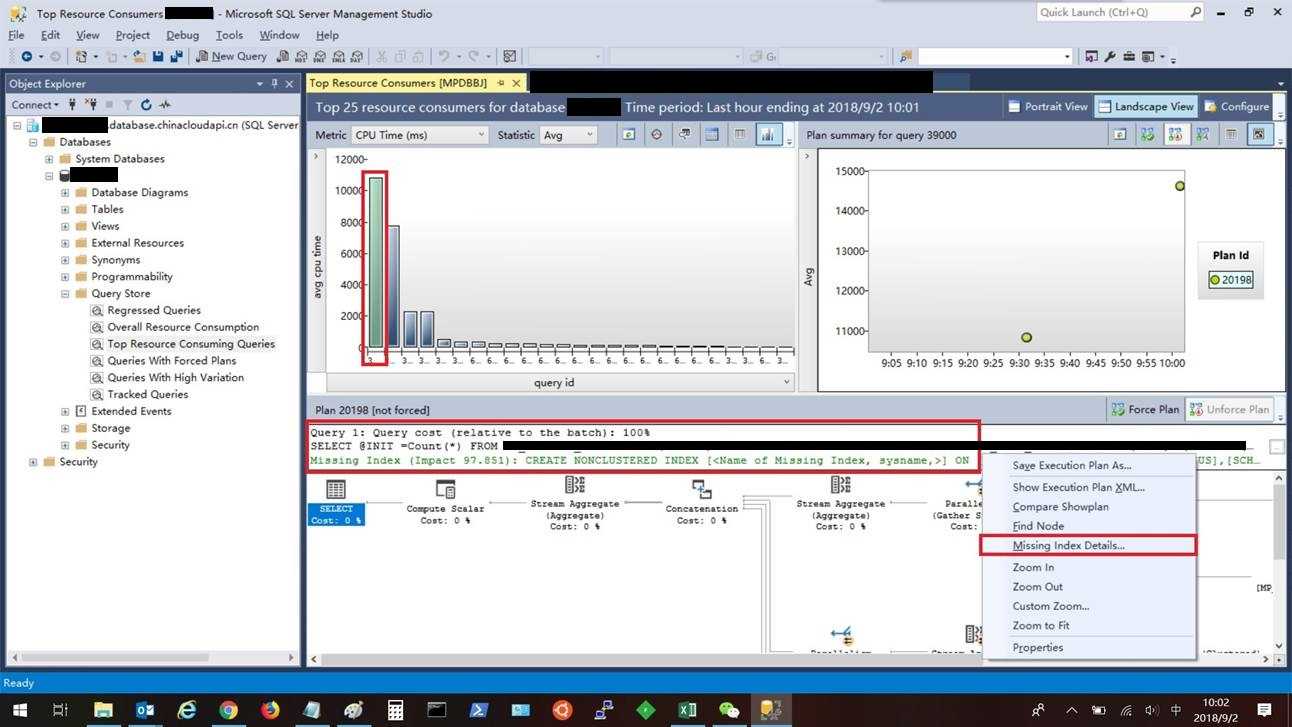Click the Undo toolbar icon
The height and width of the screenshot is (727, 1292).
443,56
